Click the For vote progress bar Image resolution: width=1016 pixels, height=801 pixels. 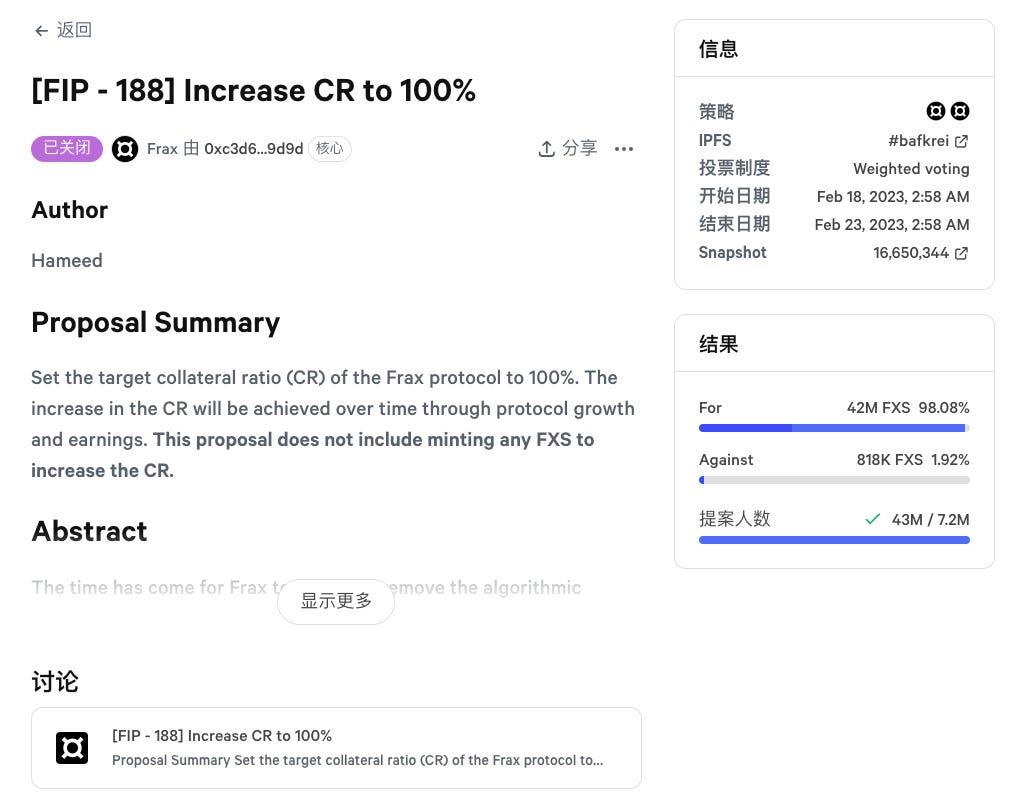[x=834, y=428]
